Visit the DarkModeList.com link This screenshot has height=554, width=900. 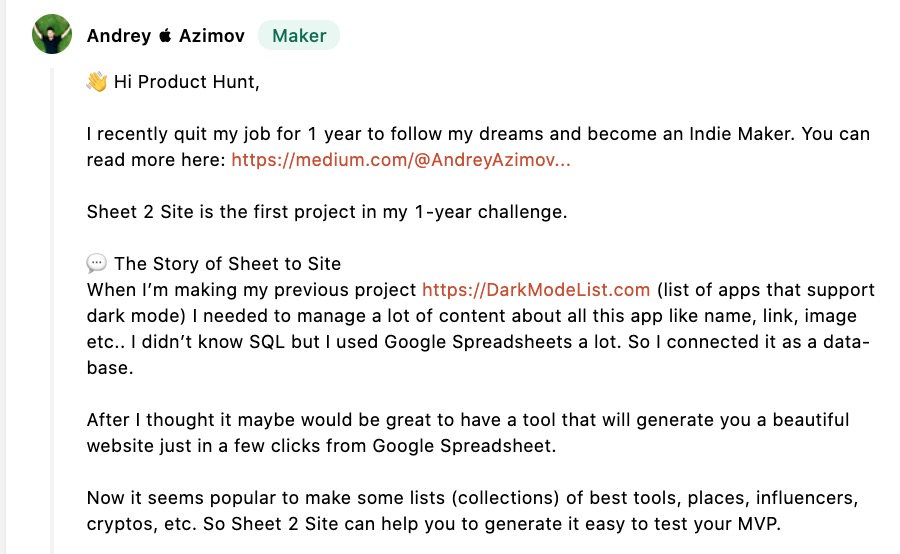point(536,290)
